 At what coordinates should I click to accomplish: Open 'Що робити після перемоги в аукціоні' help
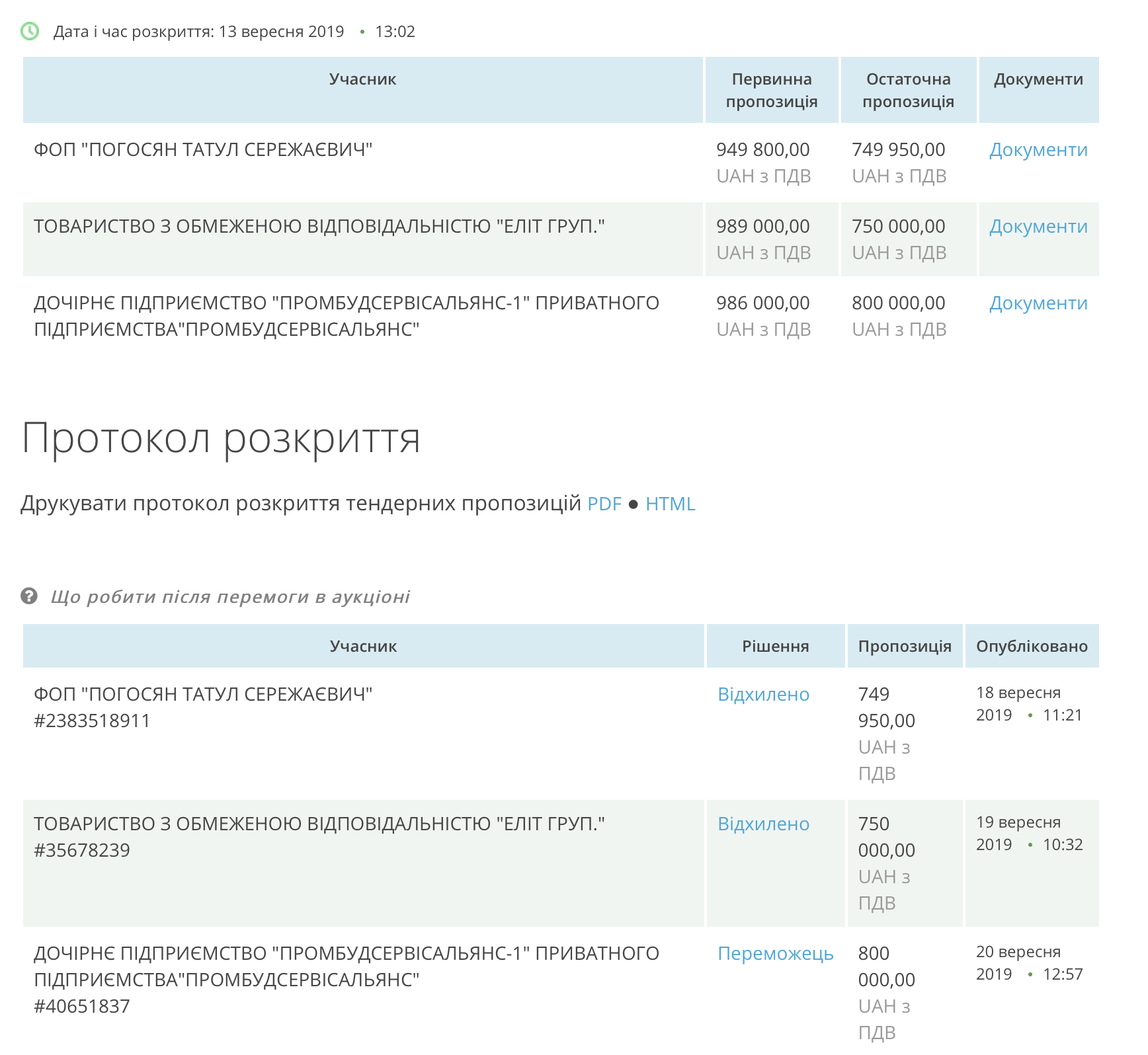pos(230,597)
